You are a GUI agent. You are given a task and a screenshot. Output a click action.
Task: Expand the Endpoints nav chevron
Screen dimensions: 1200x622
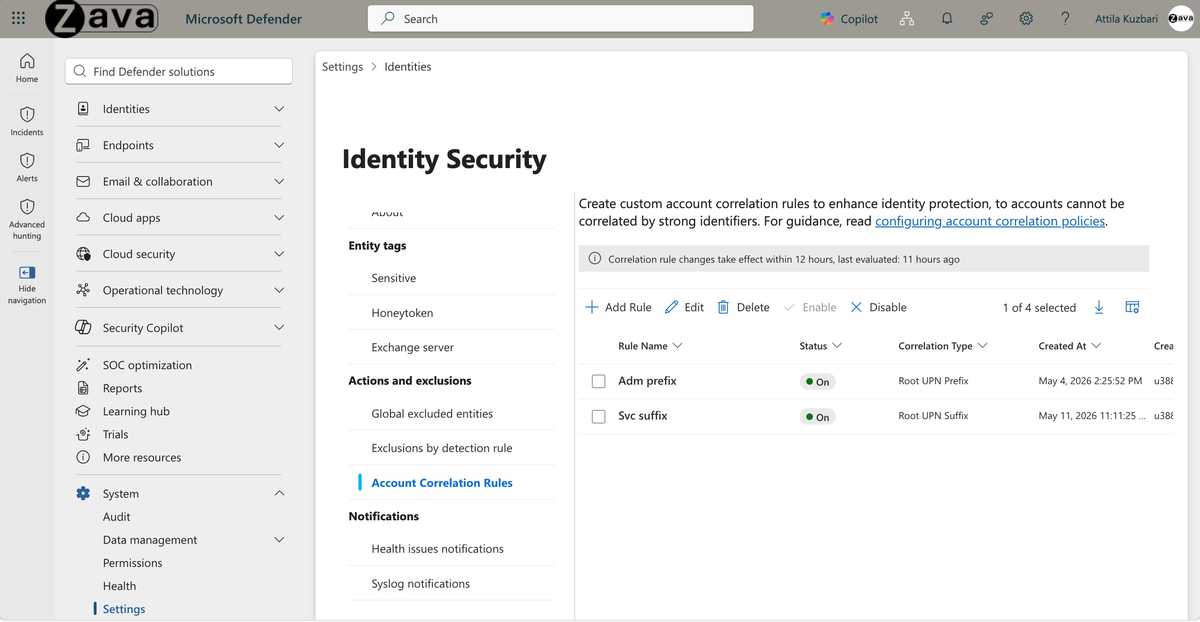[x=279, y=145]
